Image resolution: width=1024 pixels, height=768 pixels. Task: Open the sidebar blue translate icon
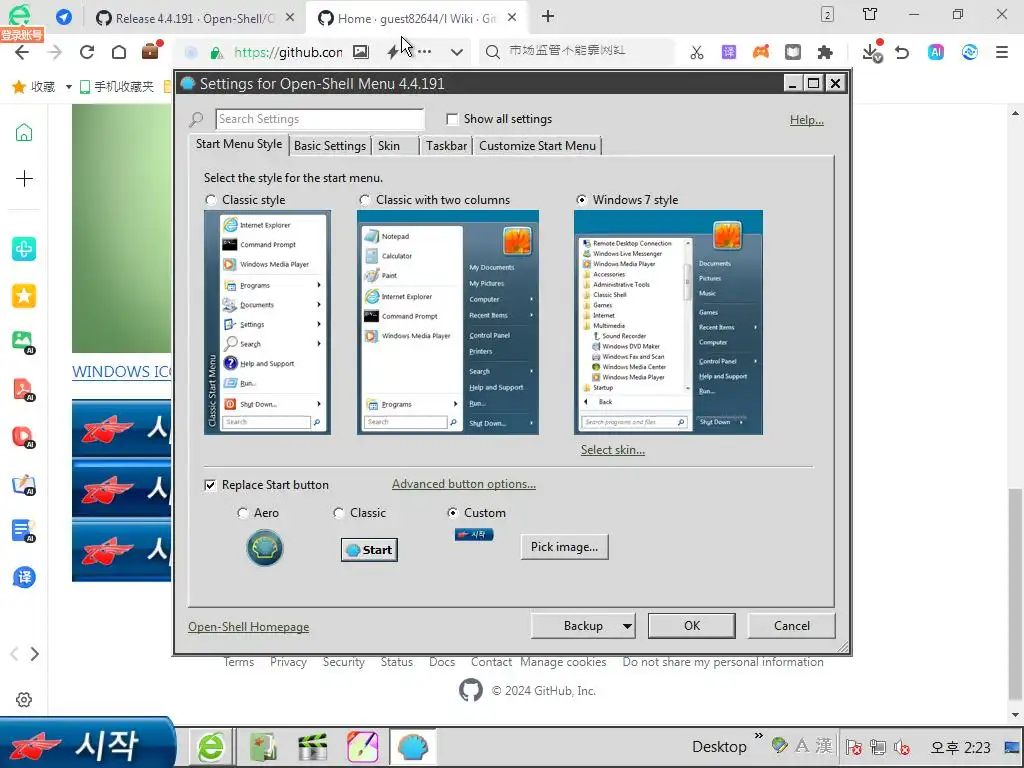pyautogui.click(x=24, y=577)
